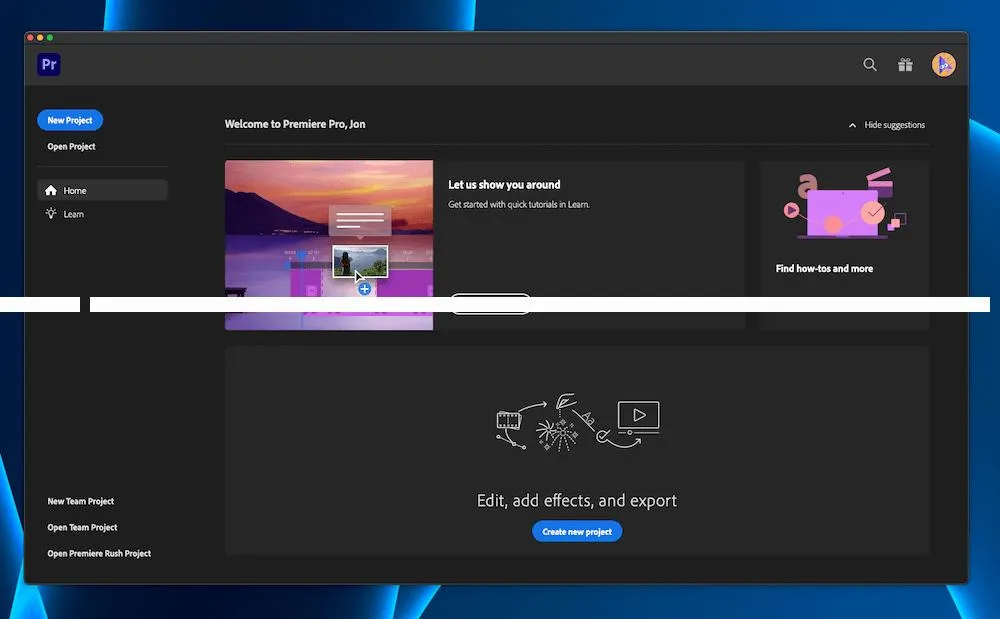Click the Home house icon

pyautogui.click(x=51, y=190)
